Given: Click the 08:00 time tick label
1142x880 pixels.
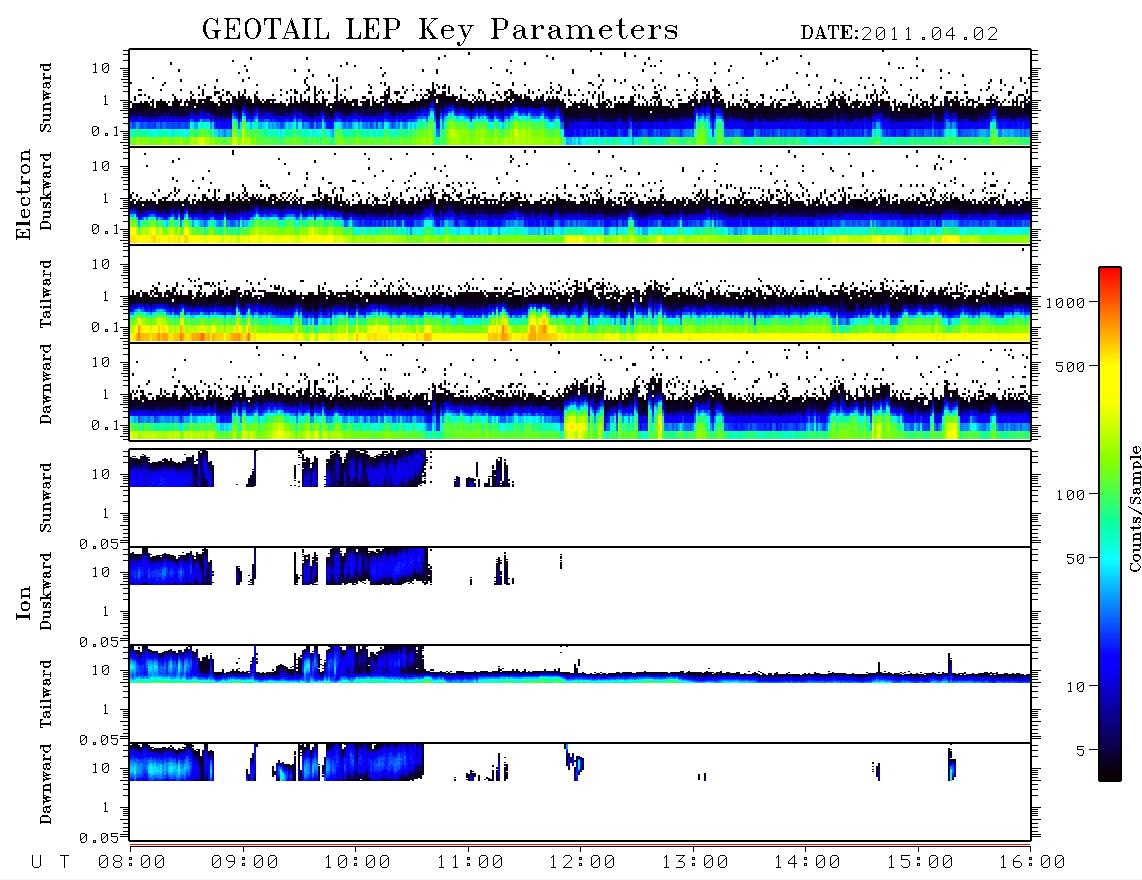Looking at the screenshot, I should 132,863.
